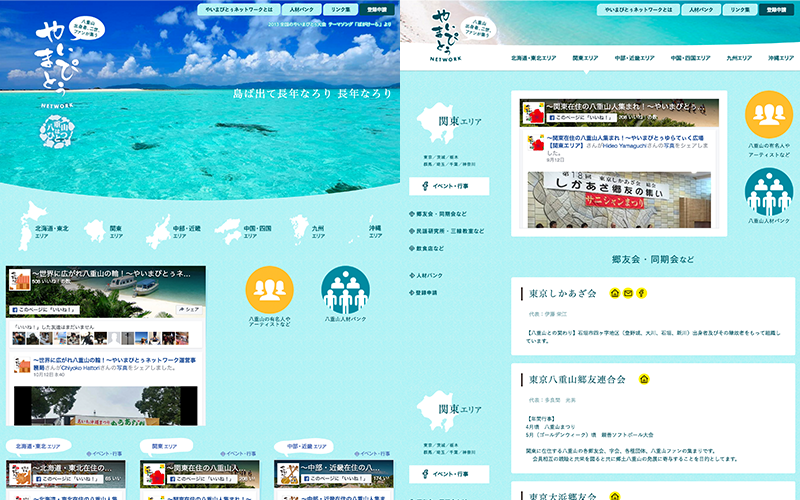Click the sanshin avatar on the 中部・近畿在住 widget

pyautogui.click(x=288, y=474)
